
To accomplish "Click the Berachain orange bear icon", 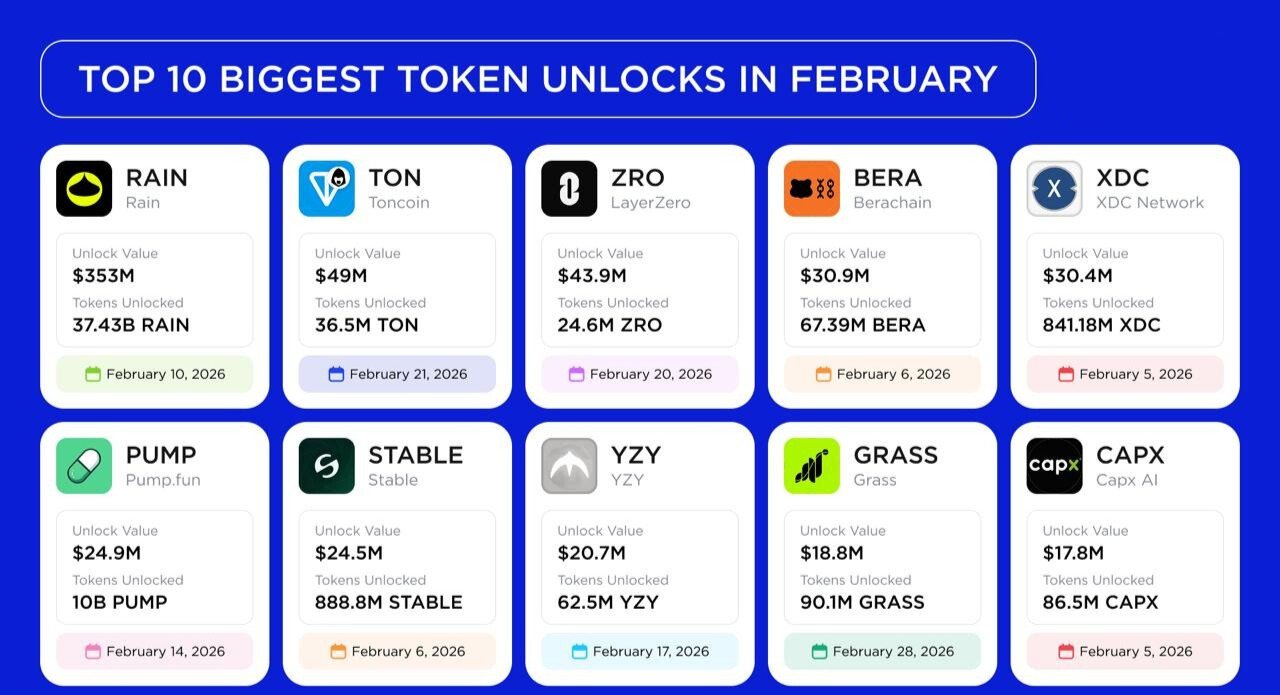I will pos(812,189).
